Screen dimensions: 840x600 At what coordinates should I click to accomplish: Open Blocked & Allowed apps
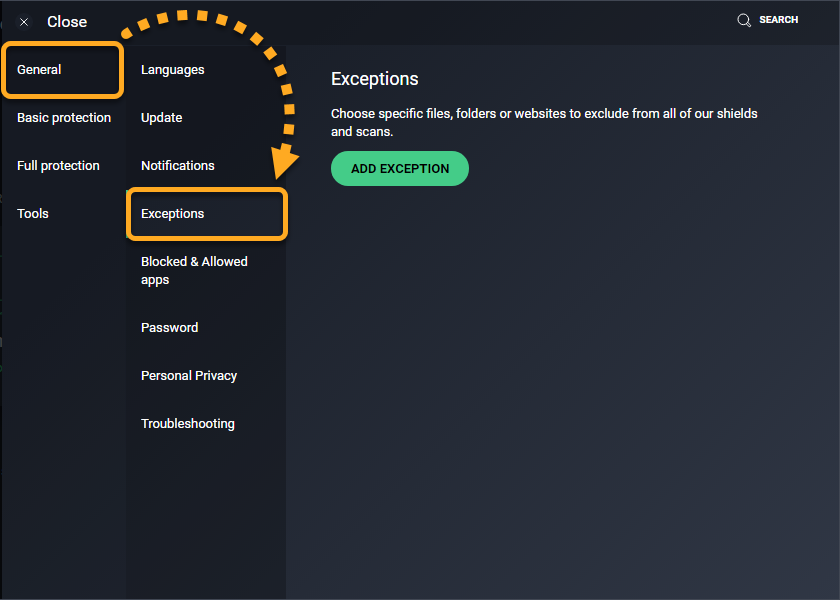pos(194,271)
